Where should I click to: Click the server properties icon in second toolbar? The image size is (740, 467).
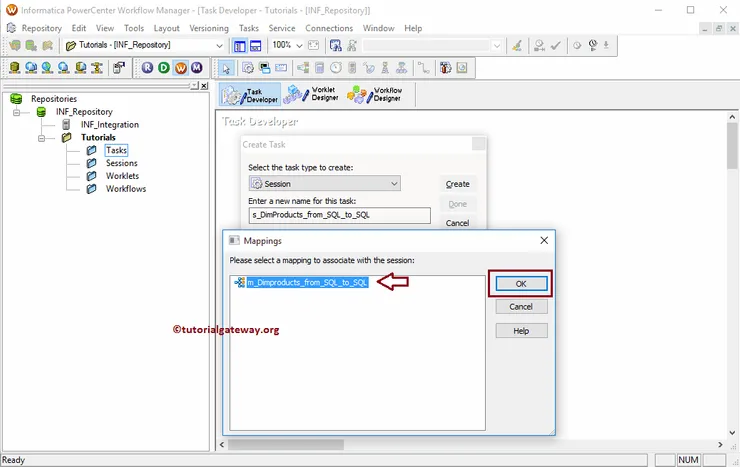118,68
